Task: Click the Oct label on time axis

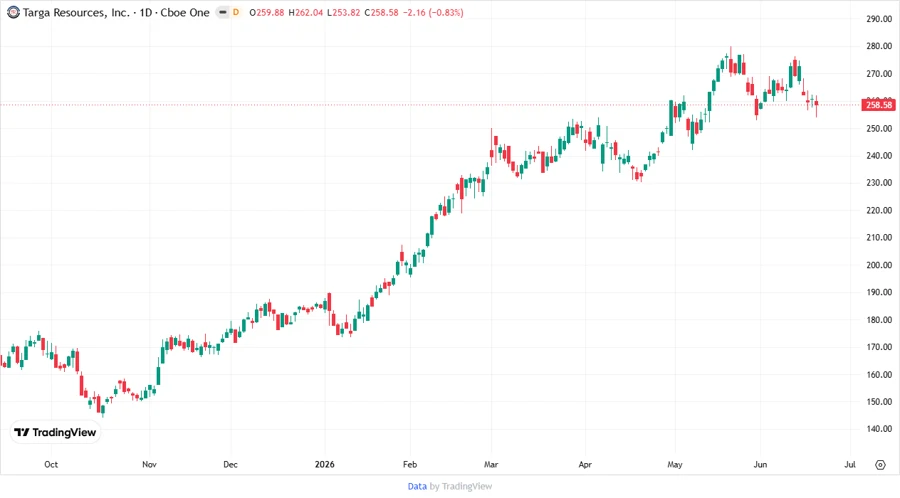Action: 51,464
